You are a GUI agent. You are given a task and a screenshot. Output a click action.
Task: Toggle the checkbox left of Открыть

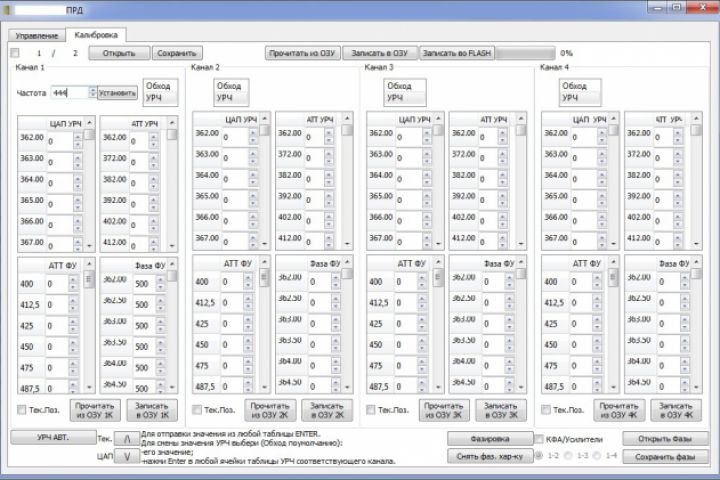(15, 53)
